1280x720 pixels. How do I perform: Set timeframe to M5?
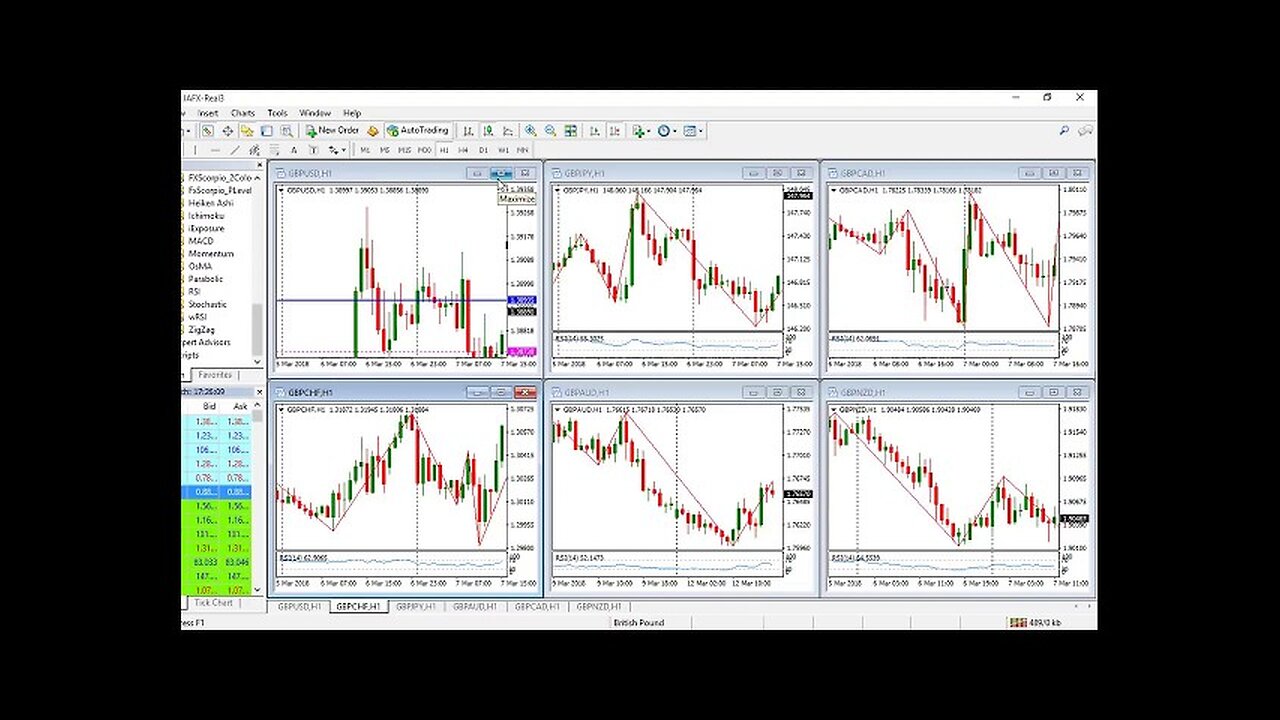tap(385, 150)
